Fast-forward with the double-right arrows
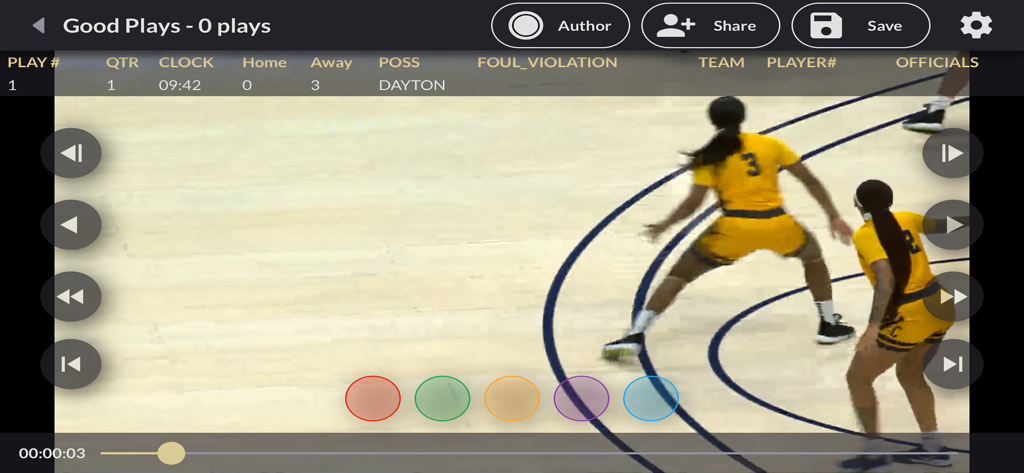Screen dimensions: 1024x473 coord(953,297)
